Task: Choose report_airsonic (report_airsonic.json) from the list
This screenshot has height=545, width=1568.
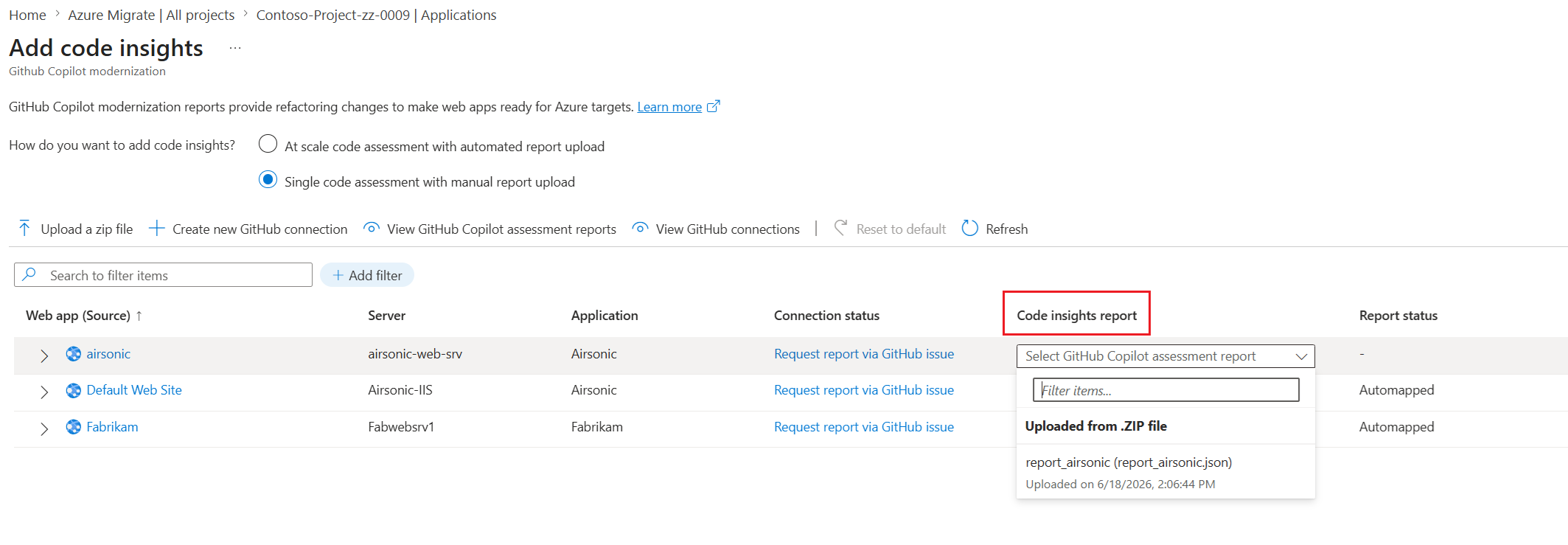Action: pos(1165,472)
